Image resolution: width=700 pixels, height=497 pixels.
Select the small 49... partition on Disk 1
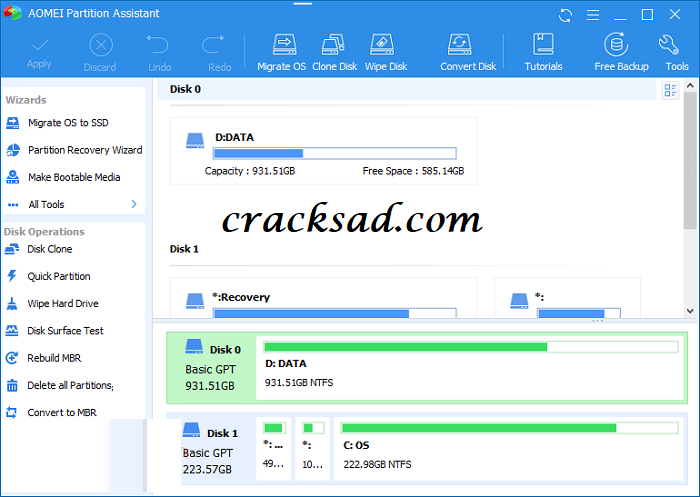274,449
